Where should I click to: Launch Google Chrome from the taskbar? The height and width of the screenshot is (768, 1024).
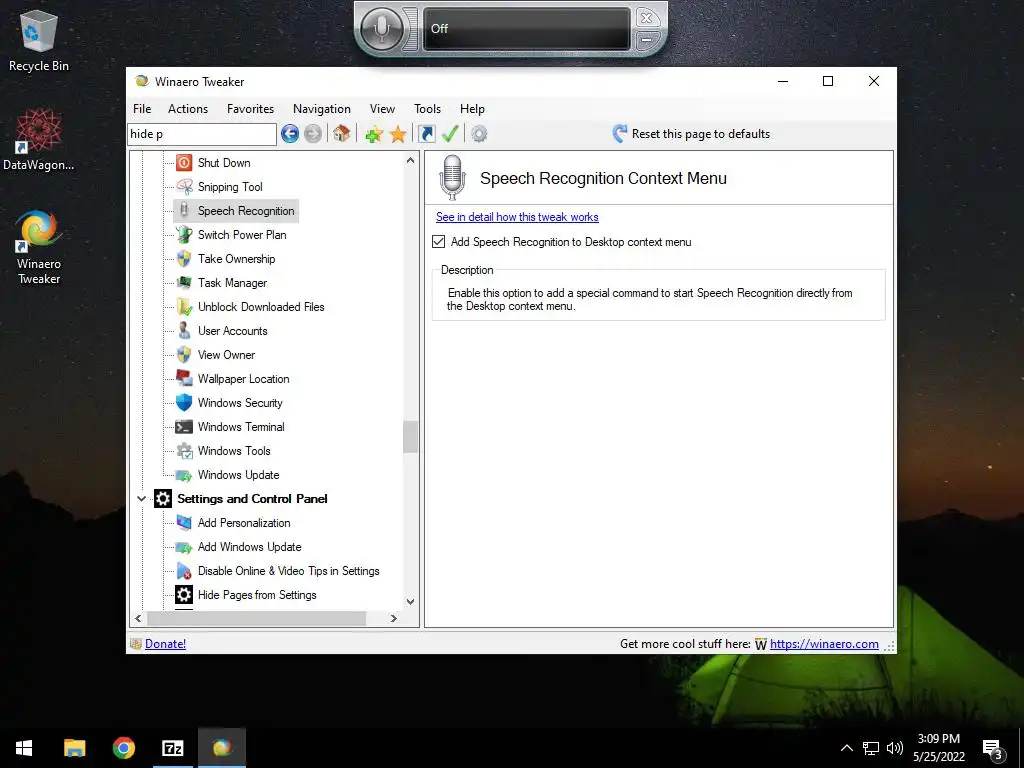point(123,748)
